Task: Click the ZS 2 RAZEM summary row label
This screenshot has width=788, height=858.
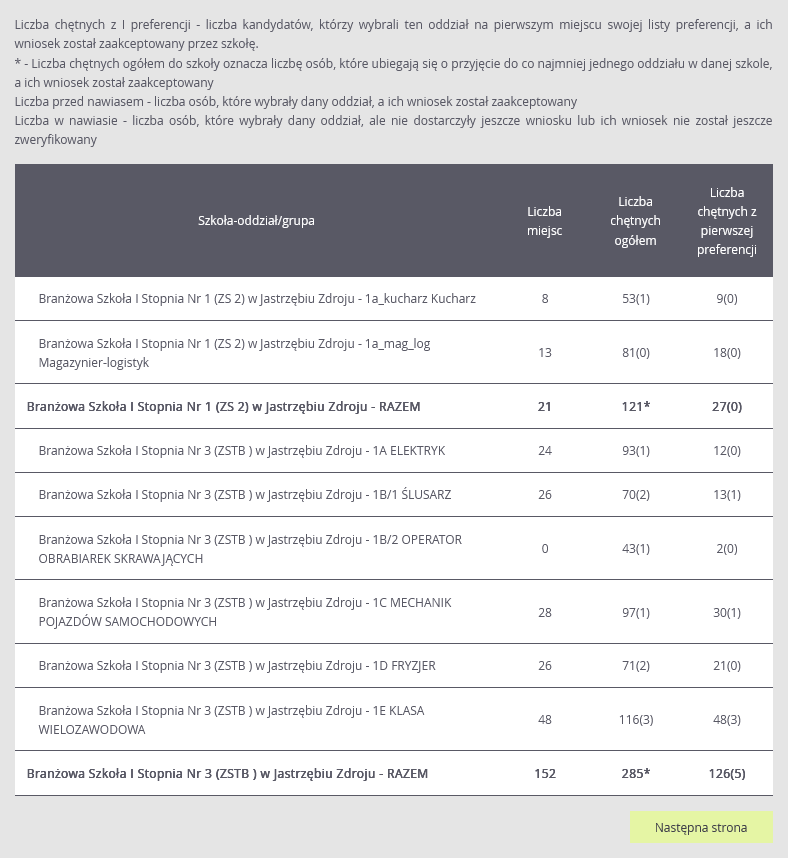Action: pyautogui.click(x=224, y=407)
